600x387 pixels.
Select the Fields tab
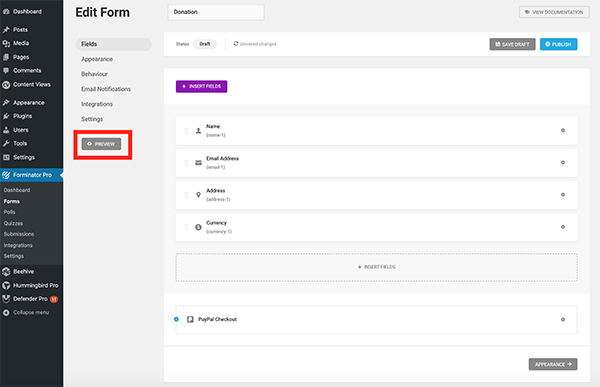114,44
